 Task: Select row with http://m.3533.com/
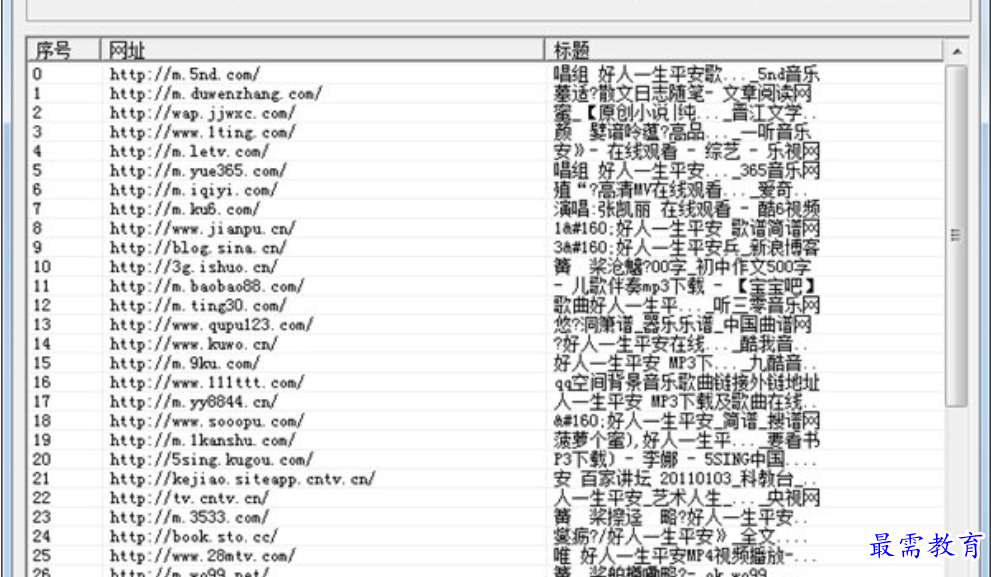[485, 517]
